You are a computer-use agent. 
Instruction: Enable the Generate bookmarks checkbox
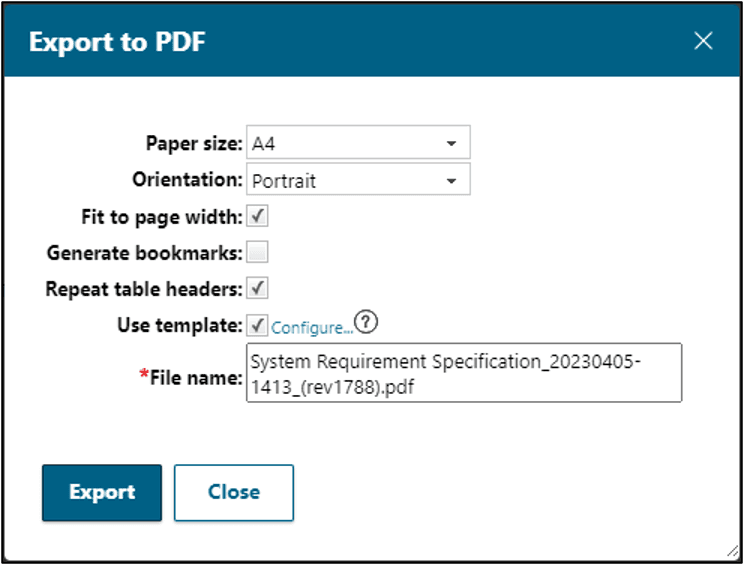pos(257,252)
